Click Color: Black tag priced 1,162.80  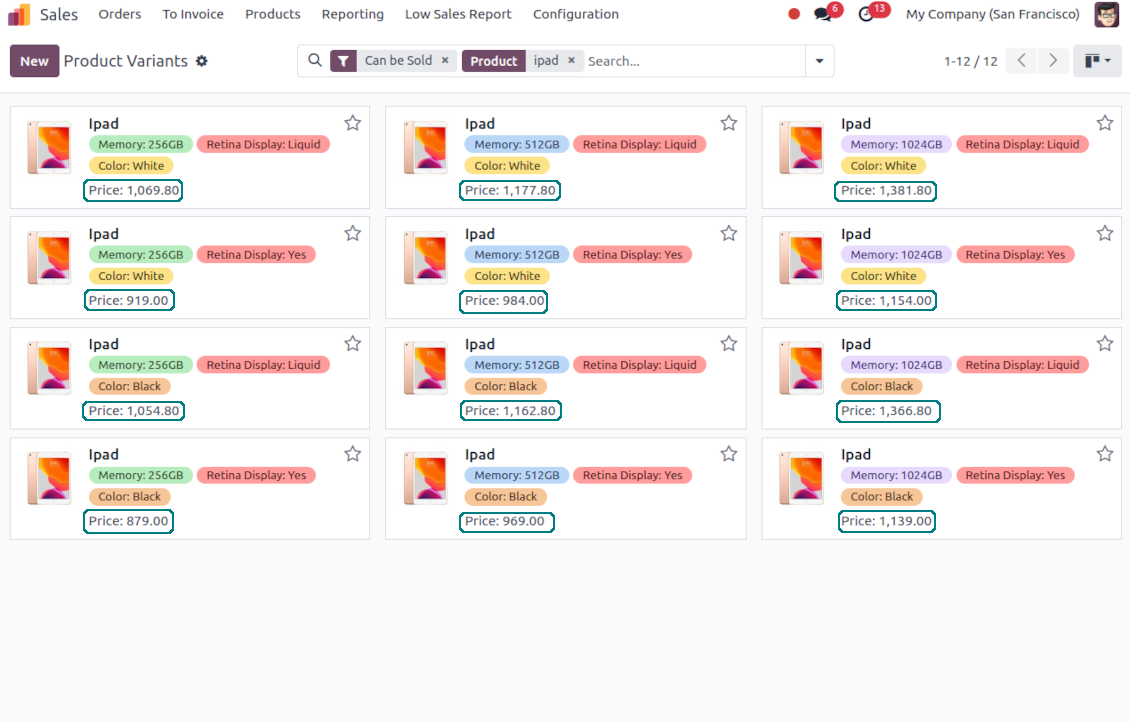505,386
